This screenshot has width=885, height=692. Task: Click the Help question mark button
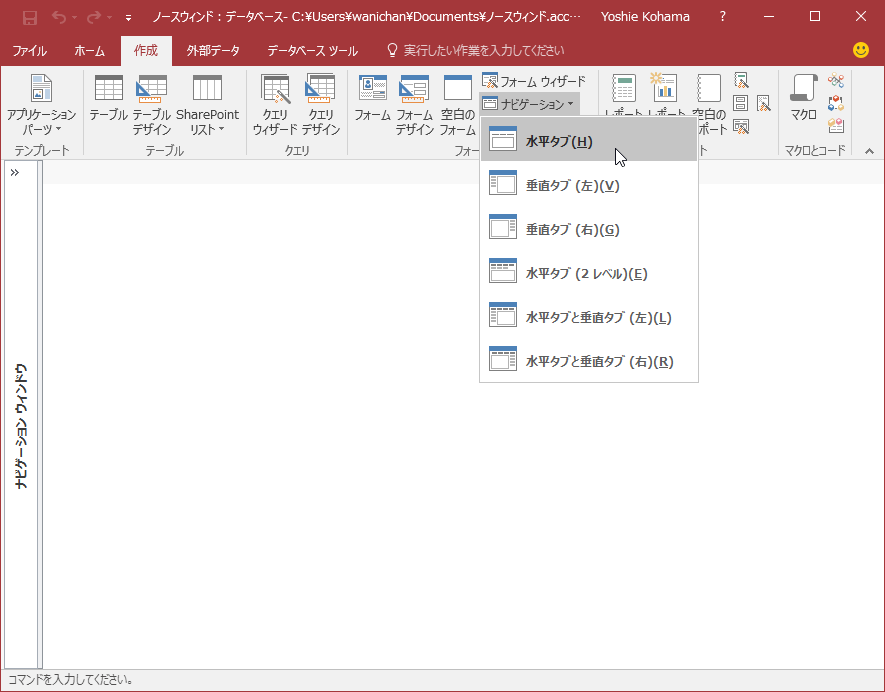coord(722,16)
